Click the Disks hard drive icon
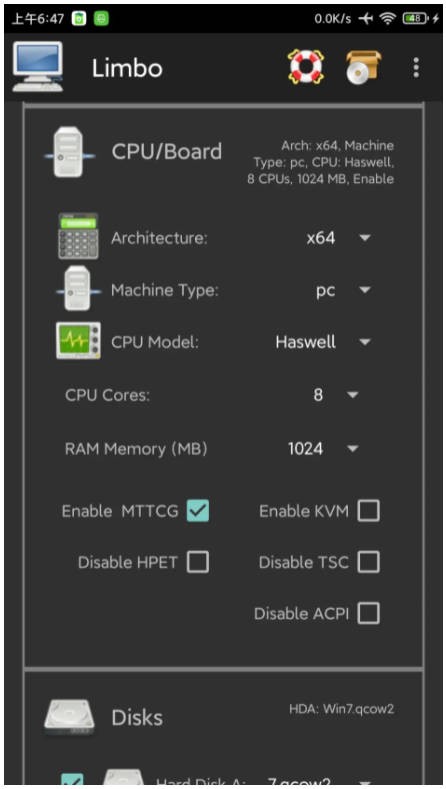Screen dimensions: 446x789 click(69, 717)
